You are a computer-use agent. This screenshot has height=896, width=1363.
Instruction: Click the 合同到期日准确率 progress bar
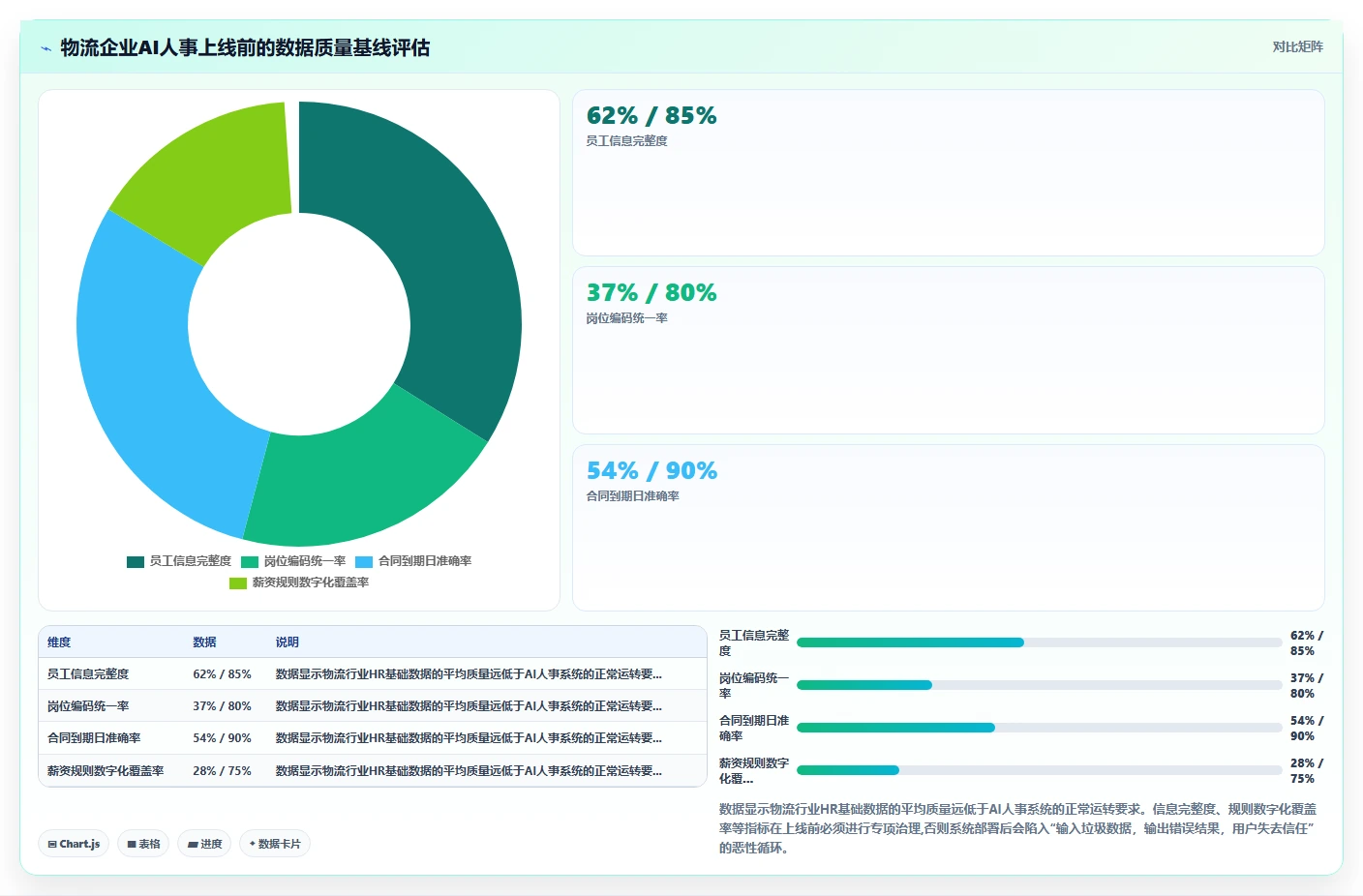coord(1040,728)
